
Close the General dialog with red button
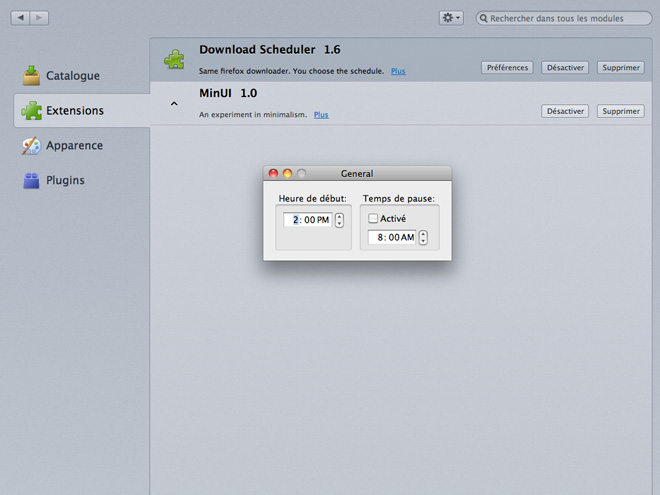(273, 173)
